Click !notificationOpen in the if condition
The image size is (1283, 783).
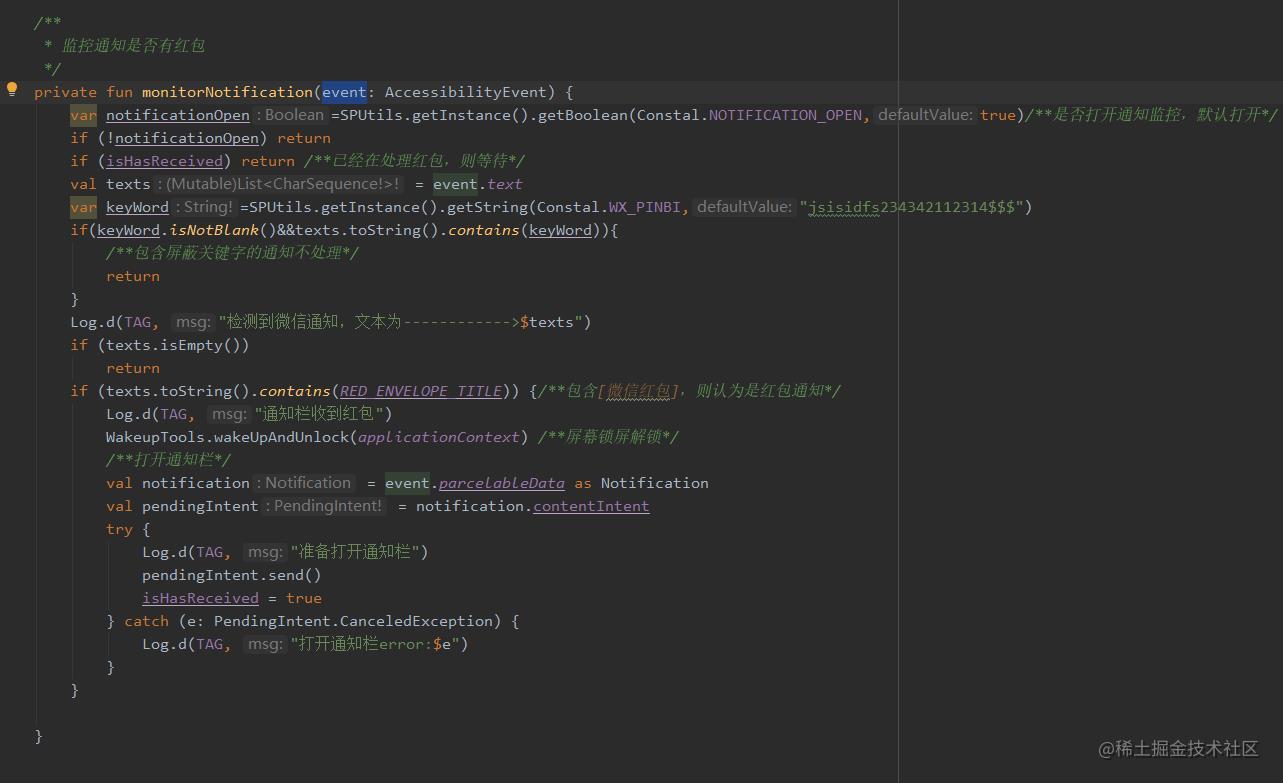click(x=183, y=138)
